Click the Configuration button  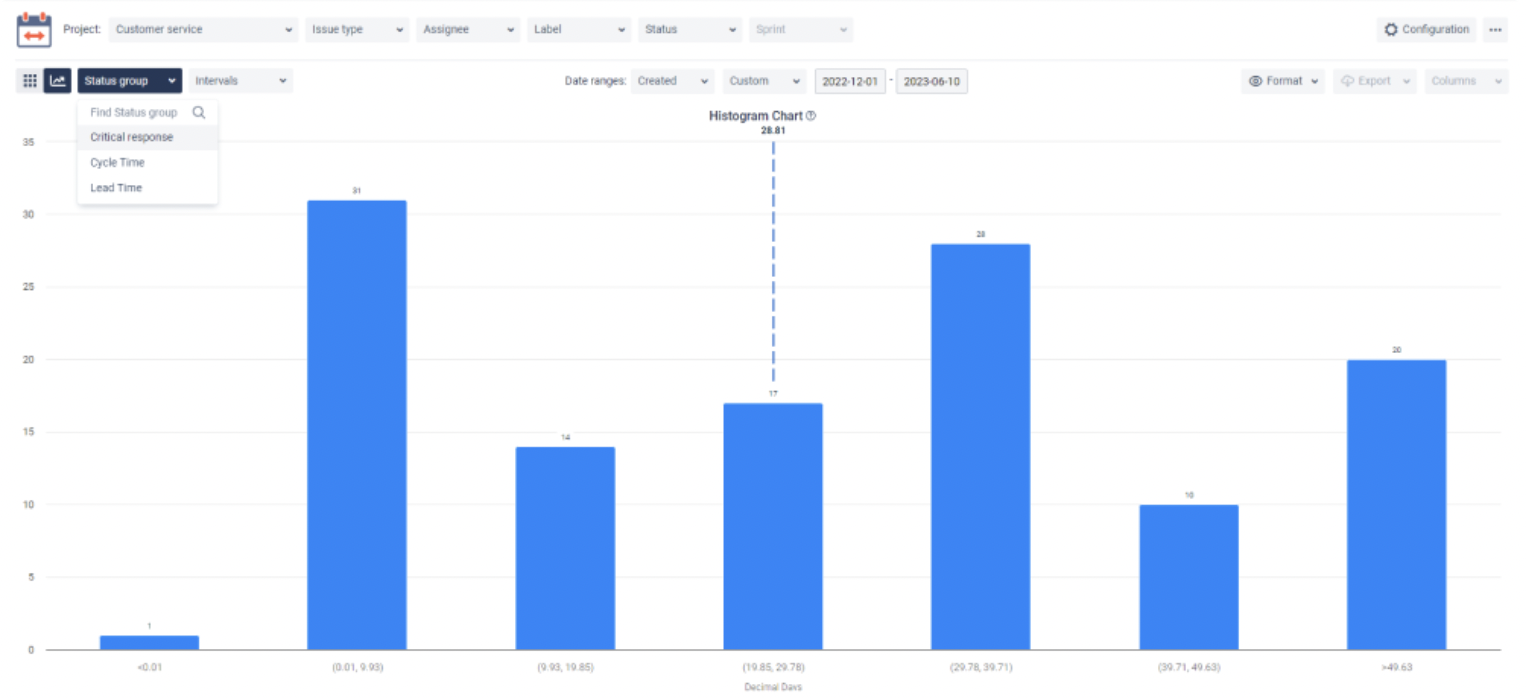pyautogui.click(x=1426, y=29)
